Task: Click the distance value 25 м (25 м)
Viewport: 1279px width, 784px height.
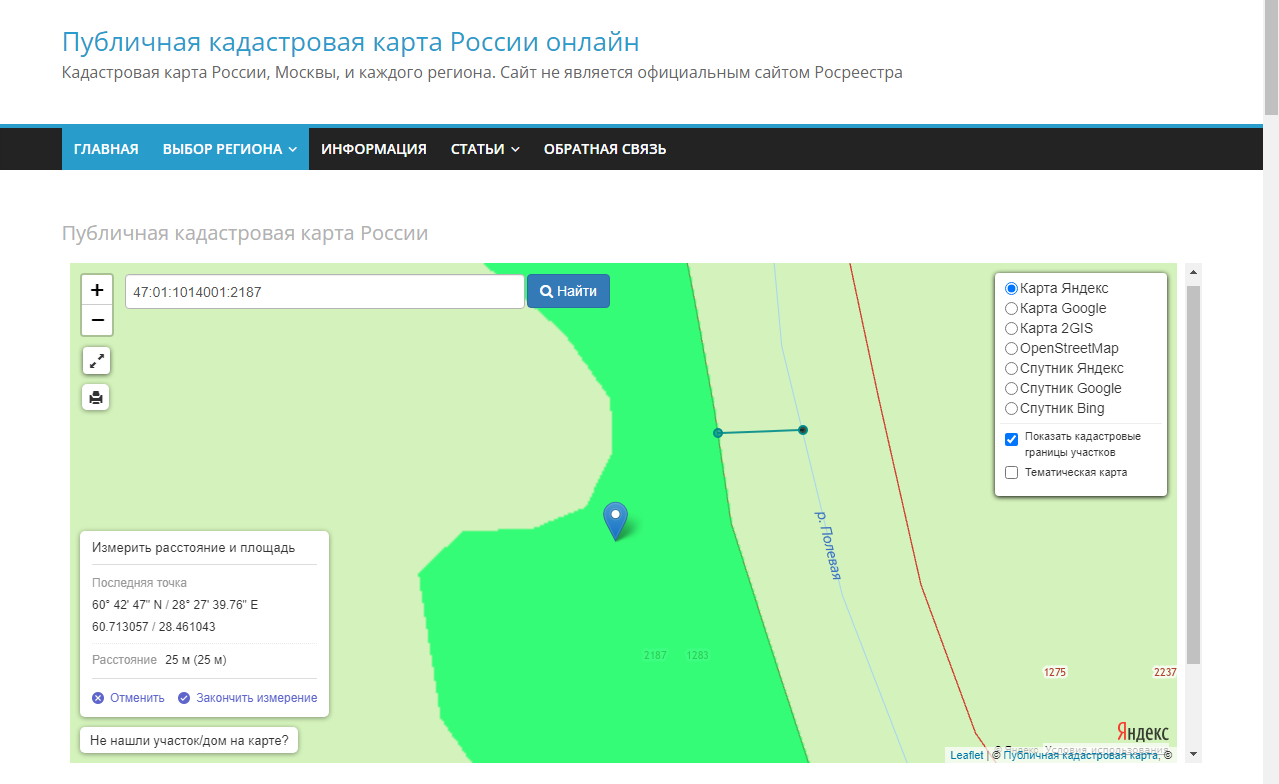Action: coord(195,660)
